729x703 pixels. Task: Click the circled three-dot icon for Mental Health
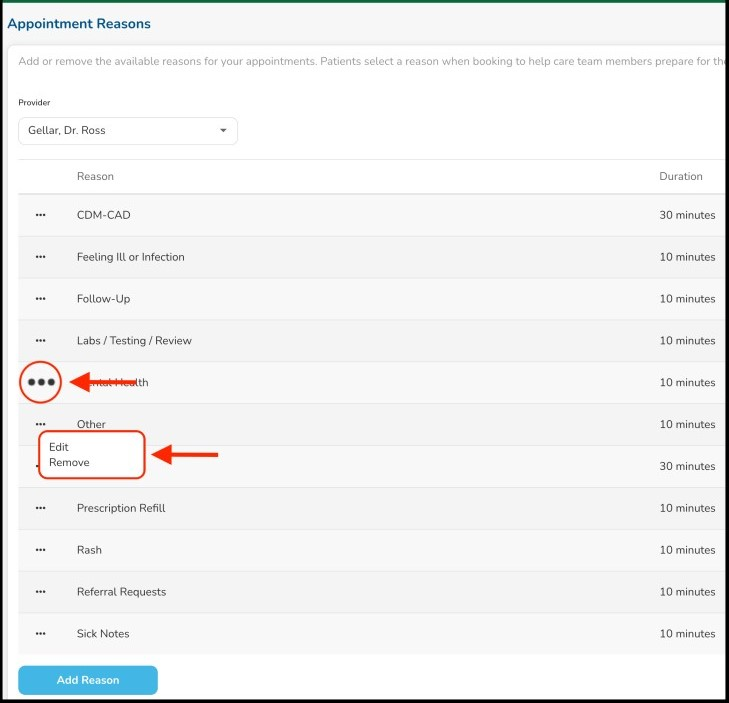click(x=41, y=382)
